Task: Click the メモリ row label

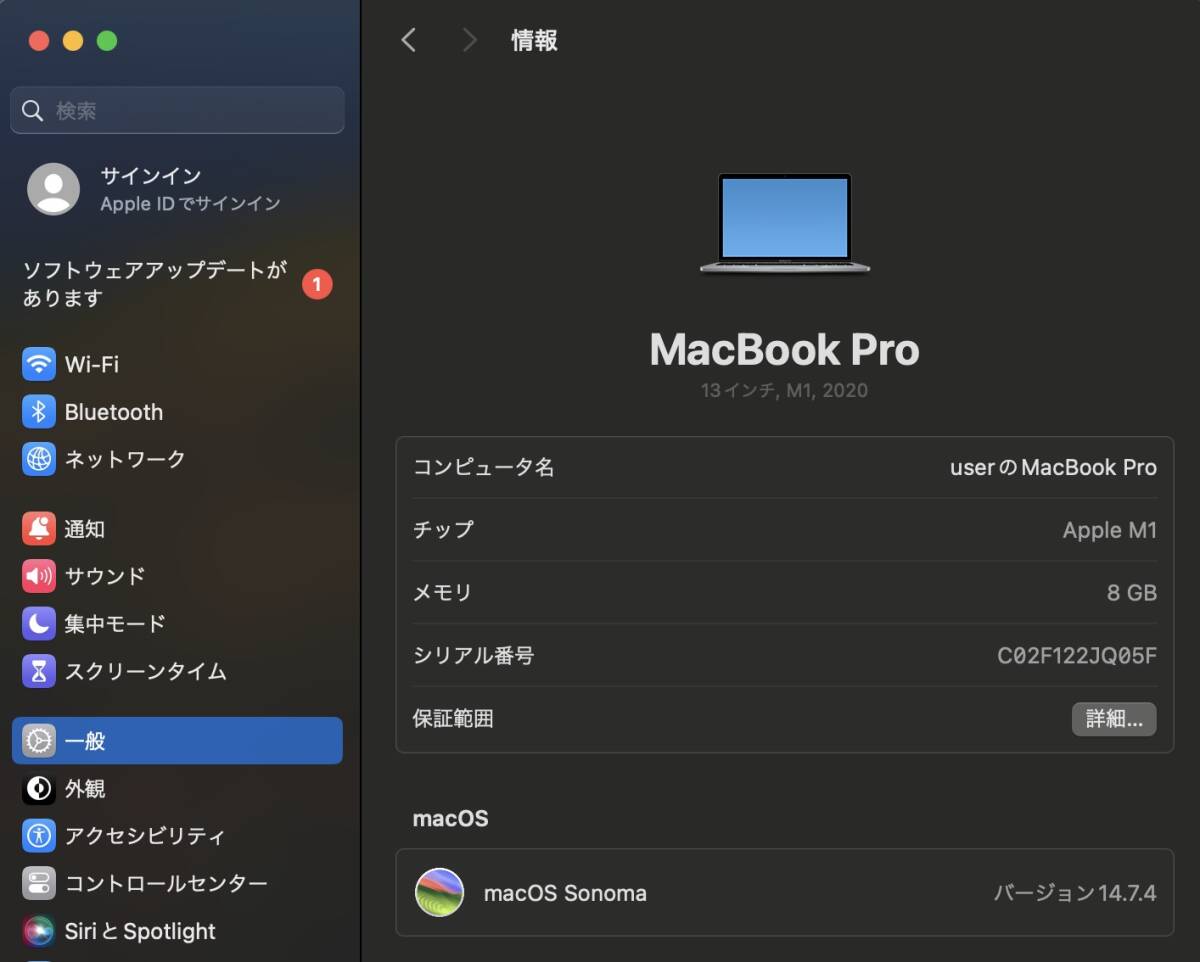Action: (x=442, y=593)
